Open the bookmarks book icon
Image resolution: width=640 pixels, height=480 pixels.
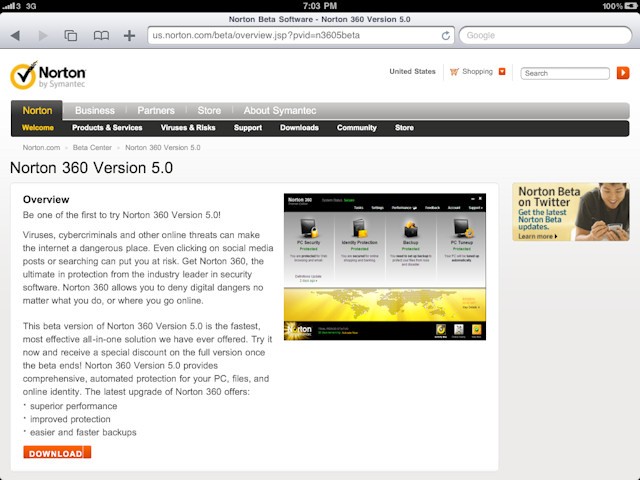[x=101, y=36]
